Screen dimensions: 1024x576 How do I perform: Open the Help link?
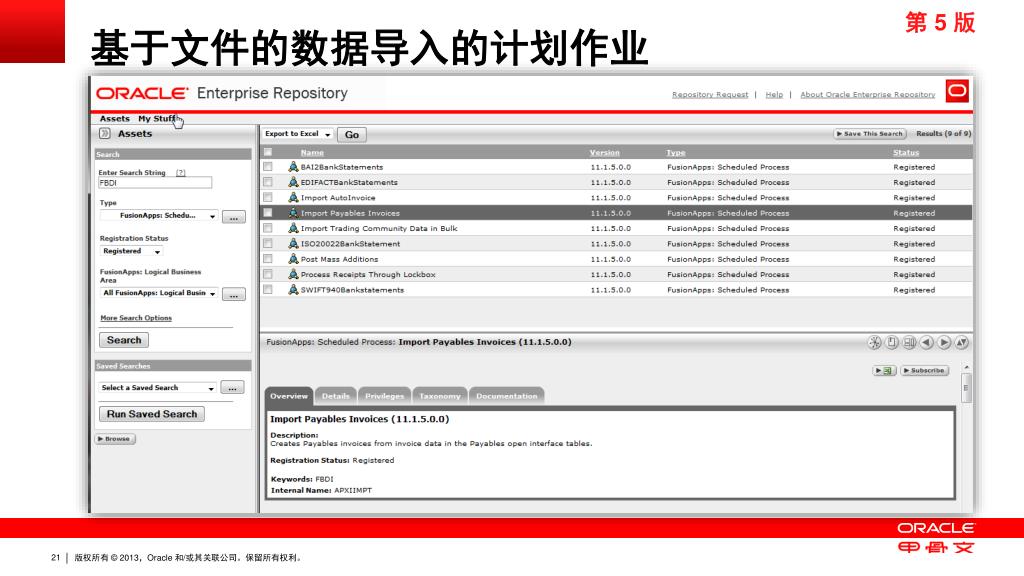click(x=774, y=95)
